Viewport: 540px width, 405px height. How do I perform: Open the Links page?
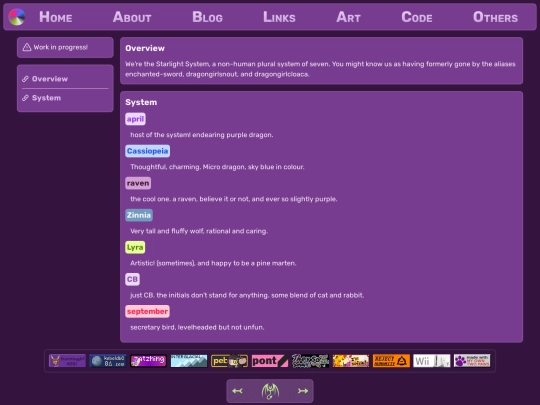click(279, 17)
